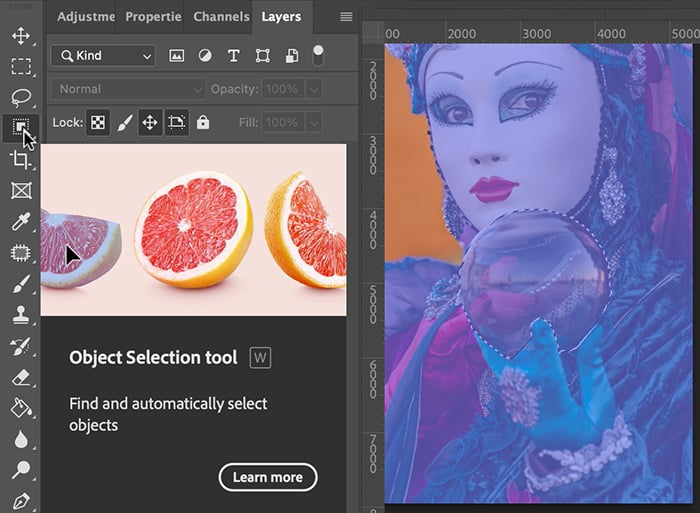Select the Spot Healing Brush tool
The width and height of the screenshot is (700, 513).
pyautogui.click(x=21, y=253)
